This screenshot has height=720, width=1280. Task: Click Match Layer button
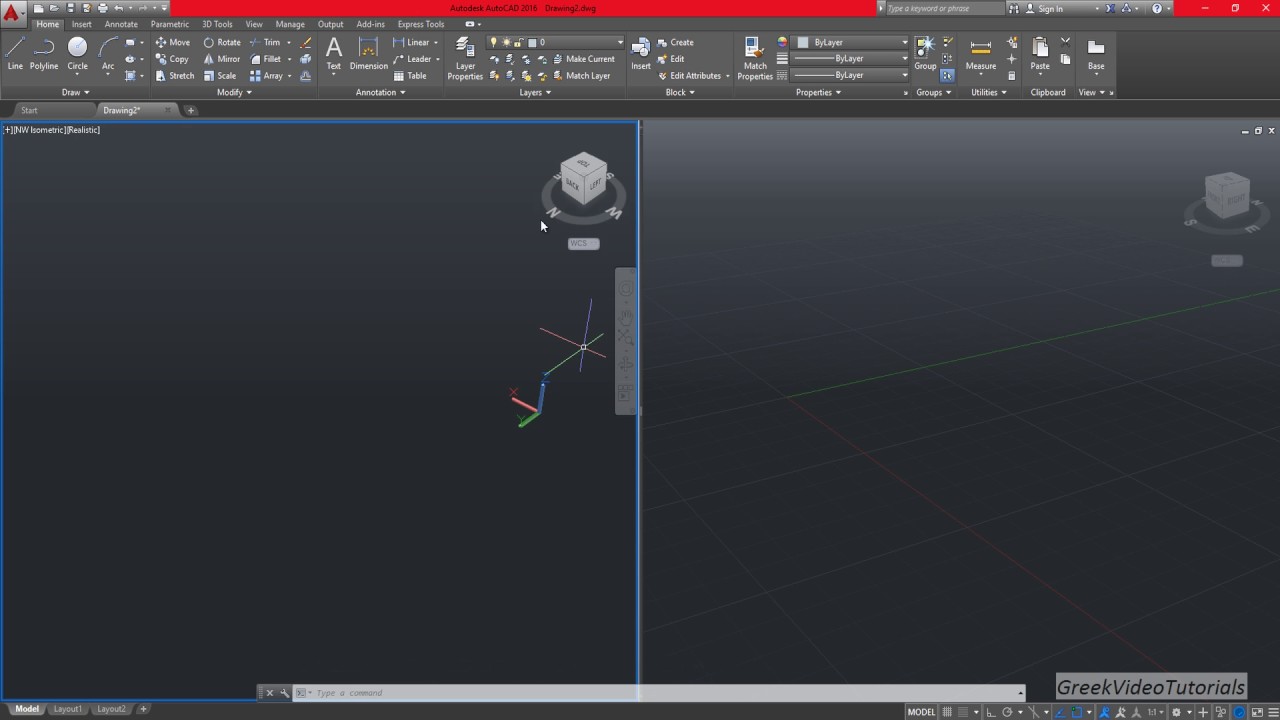tap(581, 76)
